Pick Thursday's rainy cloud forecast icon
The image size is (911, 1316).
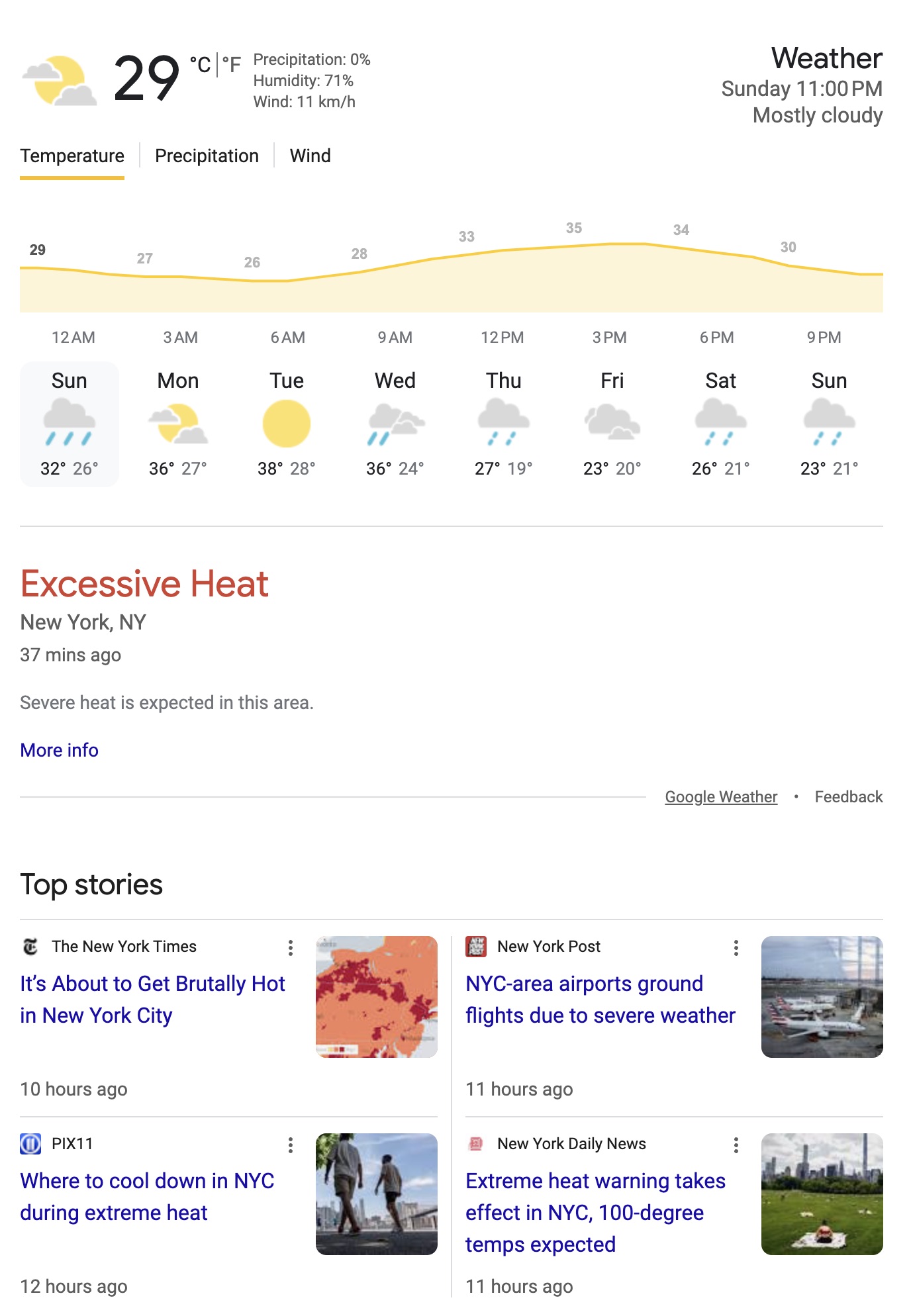point(504,422)
